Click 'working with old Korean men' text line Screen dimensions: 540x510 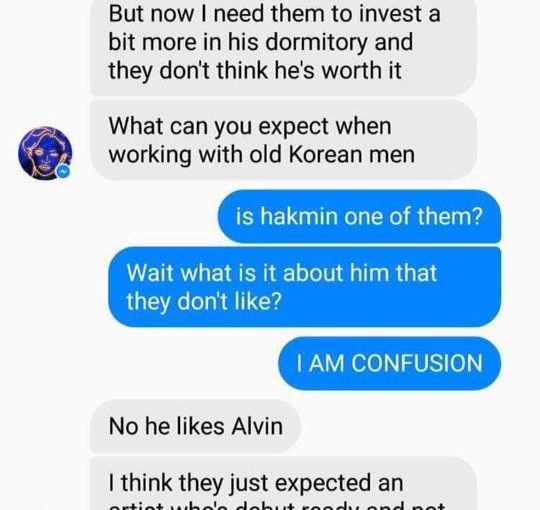click(x=262, y=155)
